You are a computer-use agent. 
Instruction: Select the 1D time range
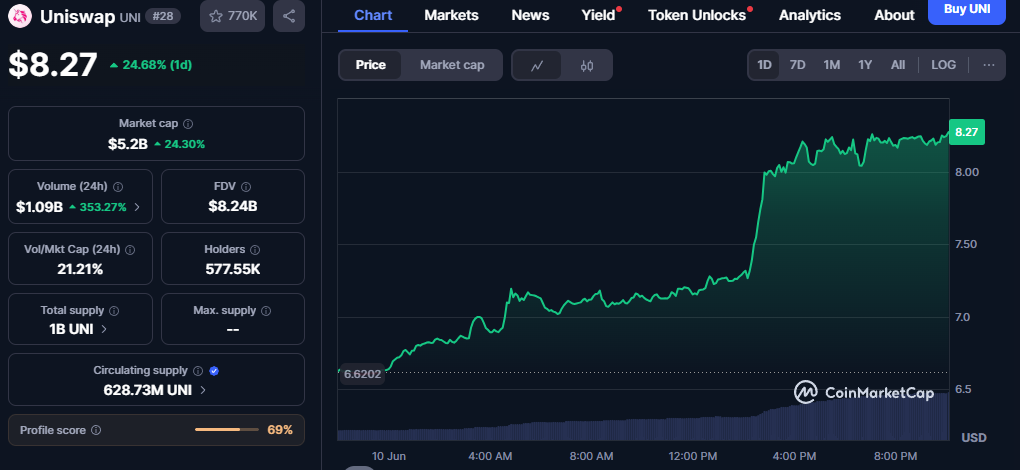(x=764, y=65)
